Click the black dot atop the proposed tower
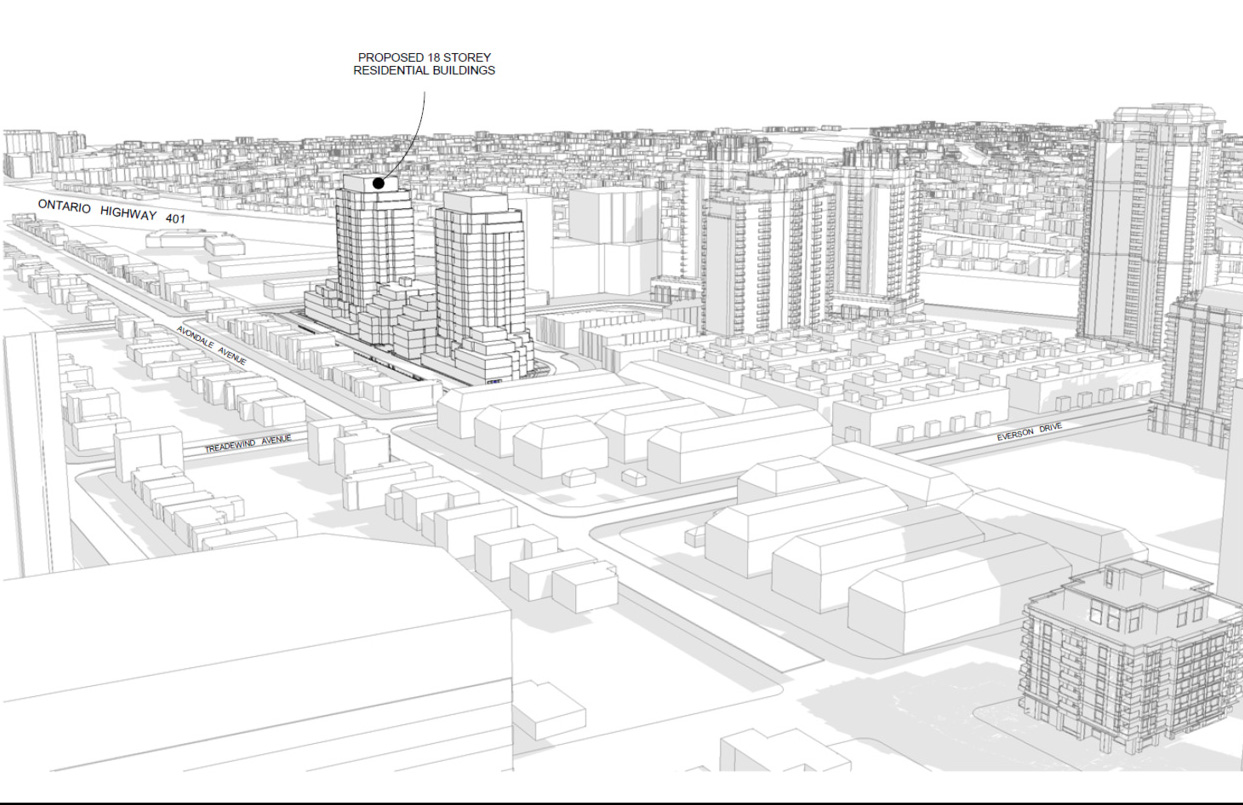 click(x=379, y=183)
